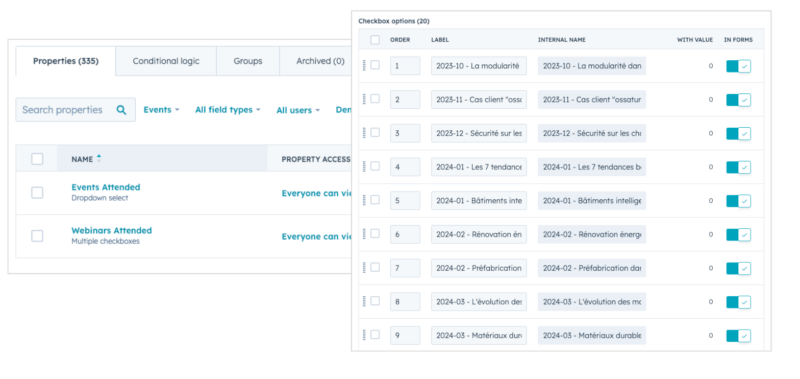
Task: Open the Groups tab
Action: click(248, 61)
